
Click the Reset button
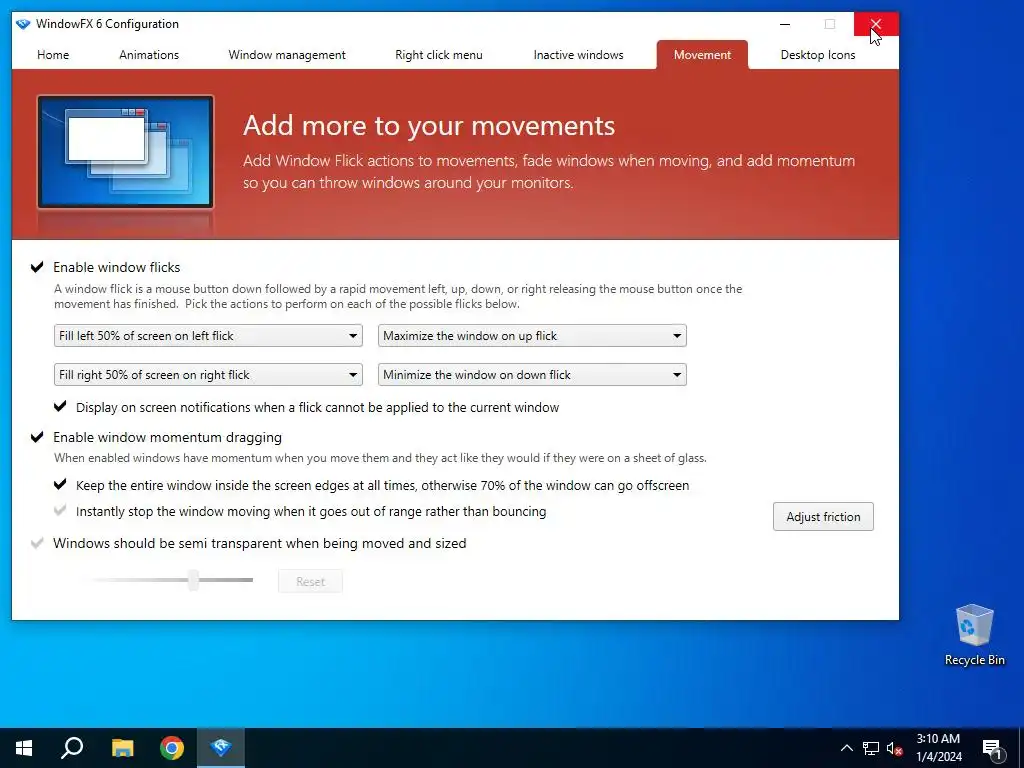coord(310,581)
